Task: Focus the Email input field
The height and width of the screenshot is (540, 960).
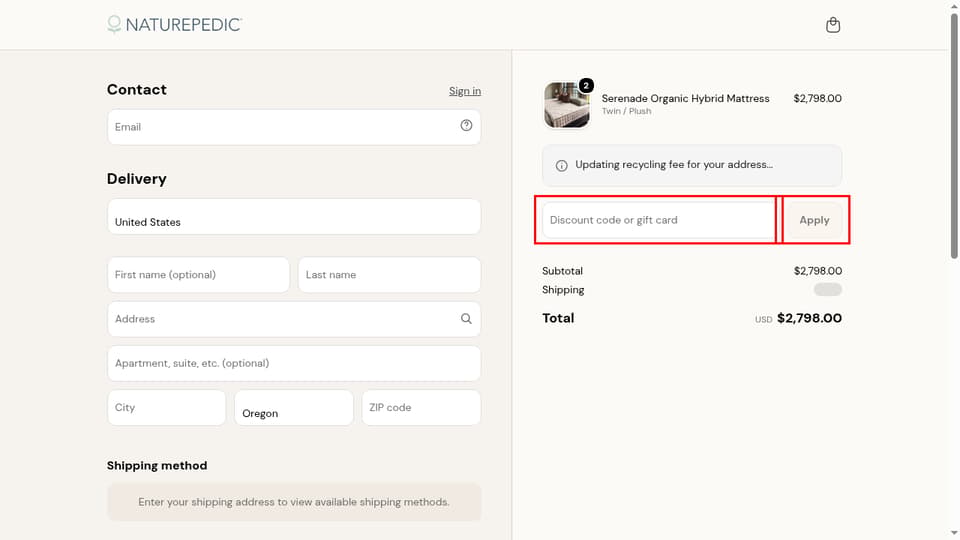Action: (x=294, y=127)
